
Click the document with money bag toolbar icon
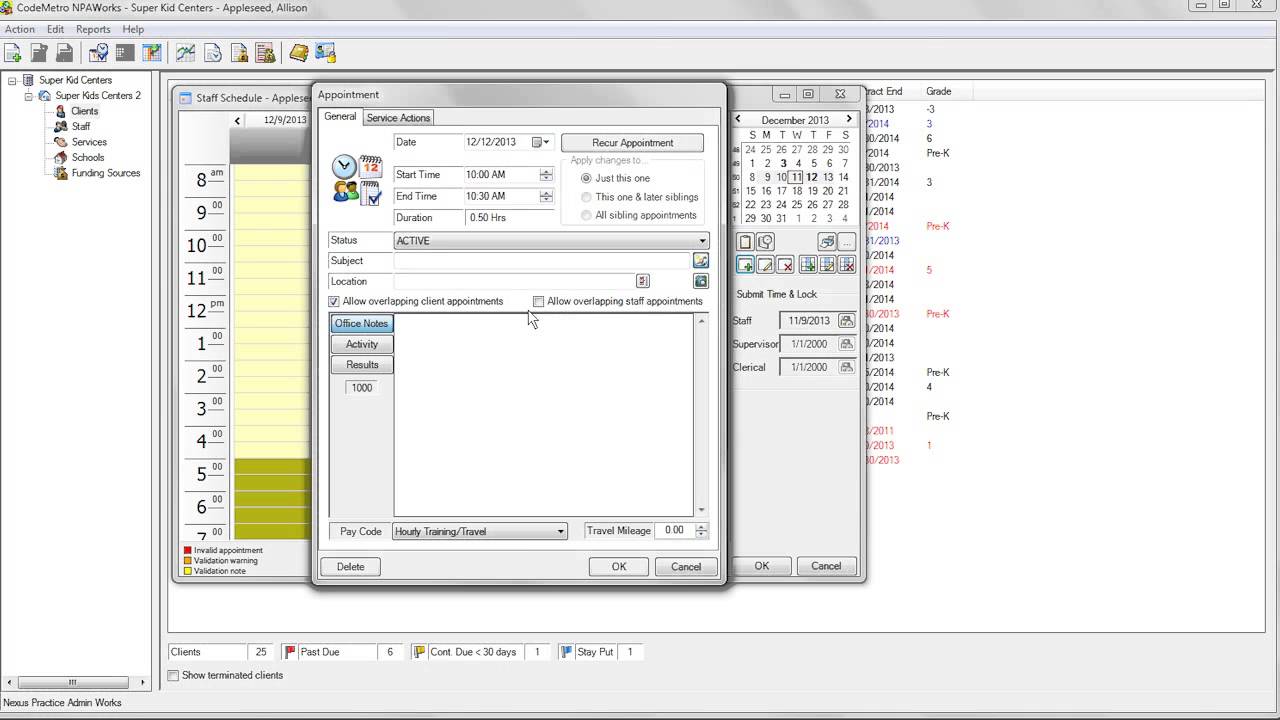click(x=239, y=53)
